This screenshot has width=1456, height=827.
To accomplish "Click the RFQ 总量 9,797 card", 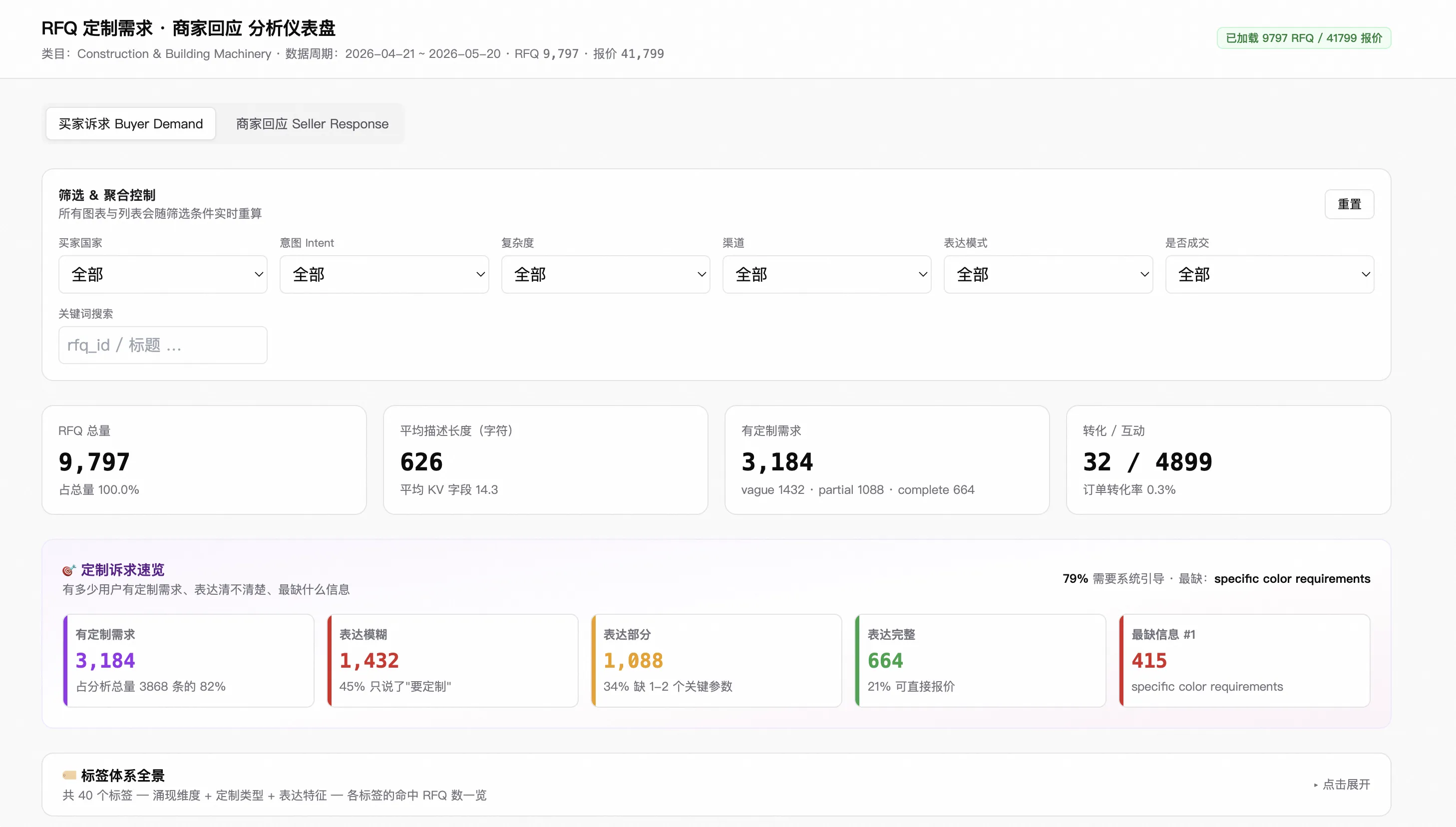I will pos(204,460).
